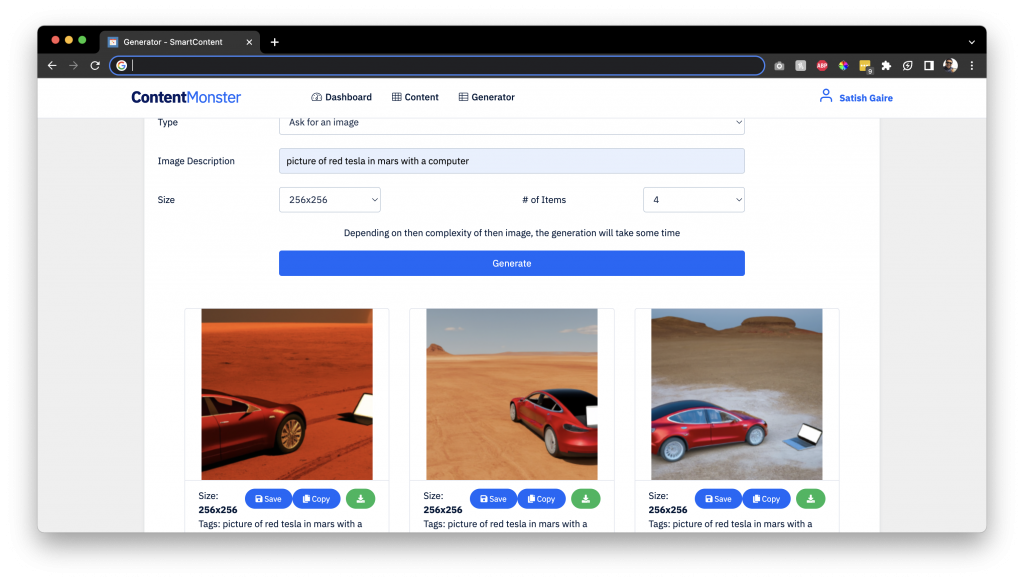Focus the browser address bar
Viewport: 1024px width, 582px height.
(437, 65)
